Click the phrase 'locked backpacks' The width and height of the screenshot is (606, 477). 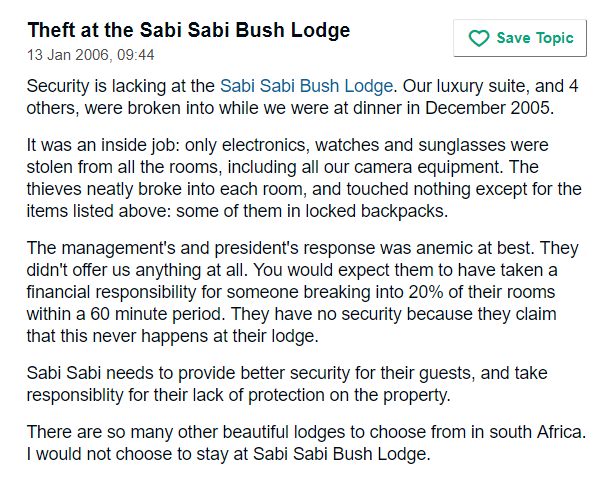pos(376,211)
